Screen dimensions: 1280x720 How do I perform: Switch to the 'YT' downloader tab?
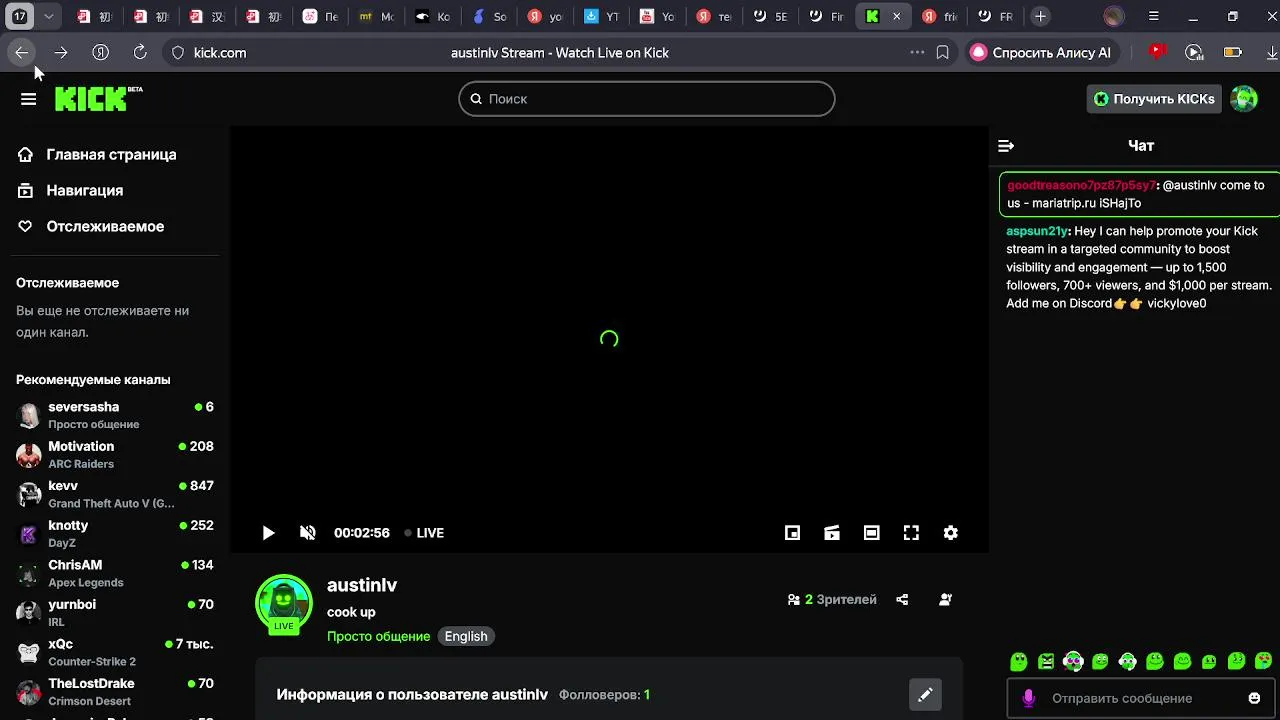tap(602, 16)
